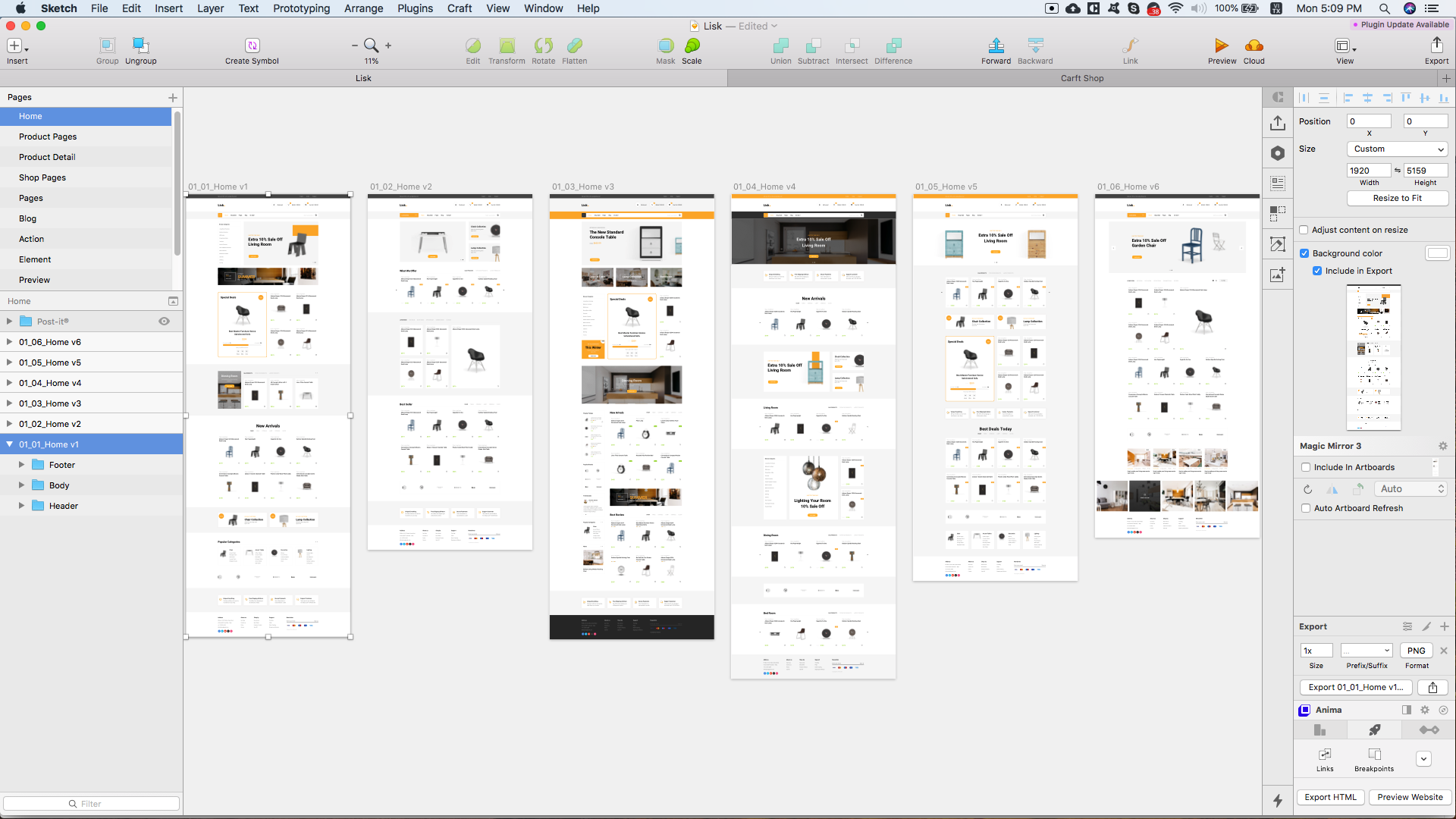Toggle visibility of Post-it layer
Image resolution: width=1456 pixels, height=819 pixels.
pos(164,322)
